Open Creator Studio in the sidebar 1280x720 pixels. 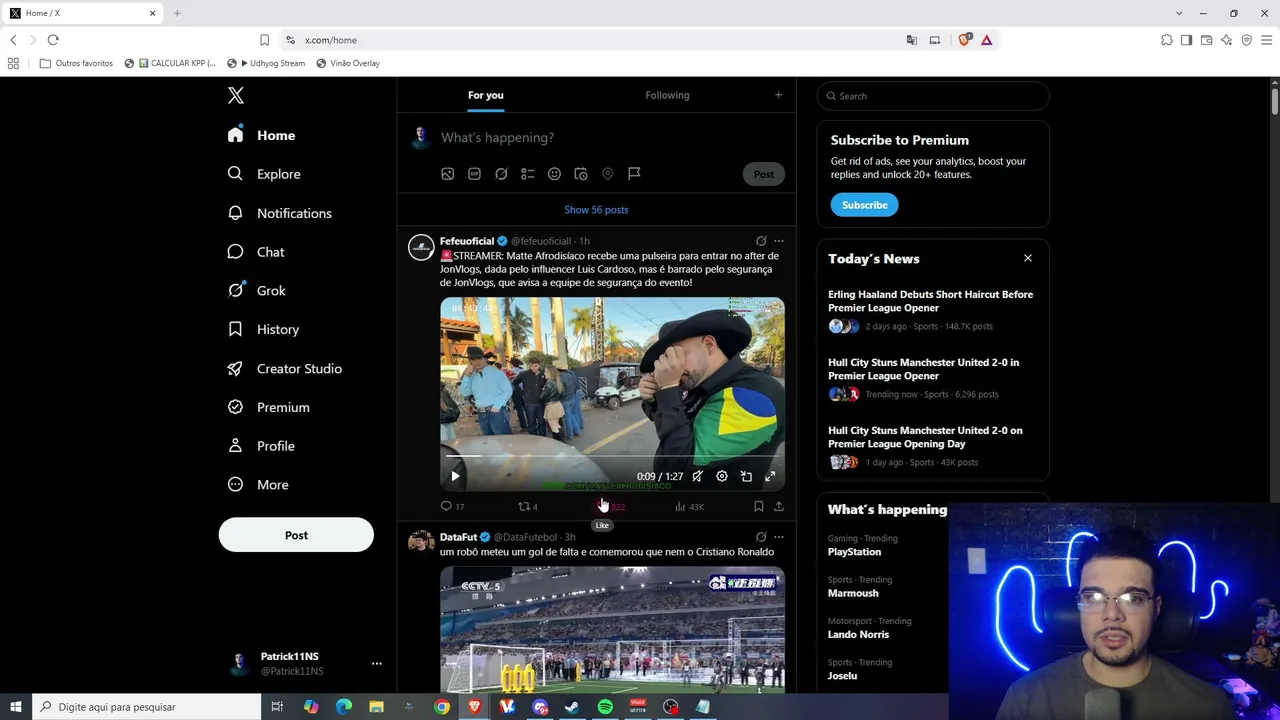285,368
